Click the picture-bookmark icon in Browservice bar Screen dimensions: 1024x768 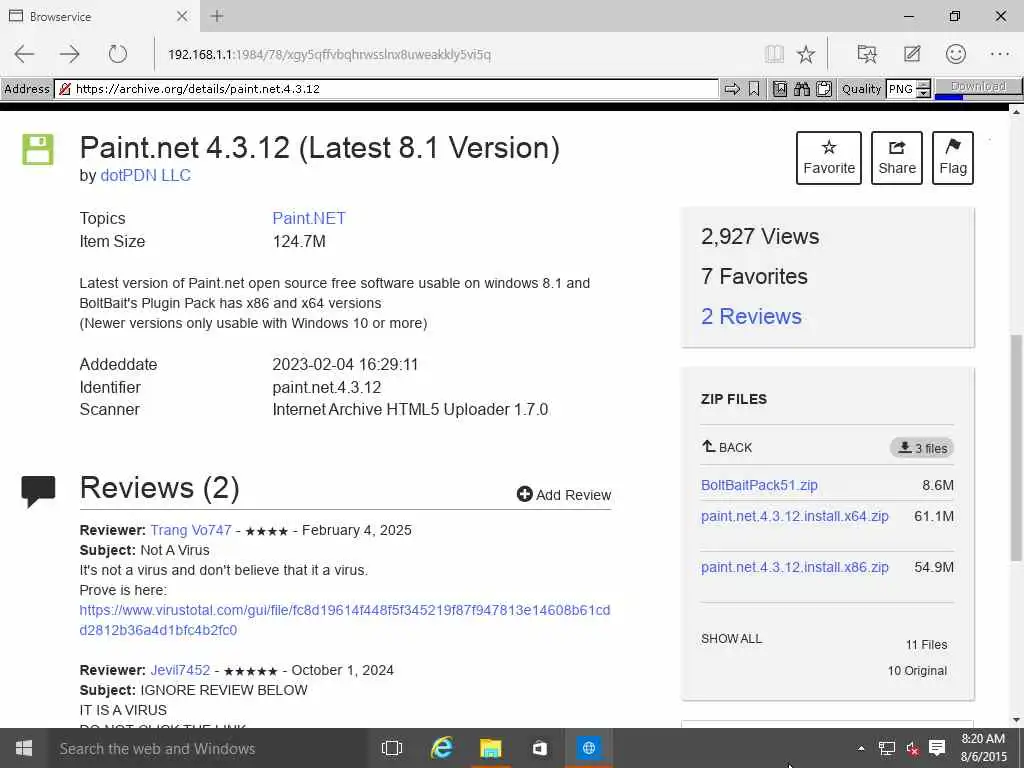780,89
